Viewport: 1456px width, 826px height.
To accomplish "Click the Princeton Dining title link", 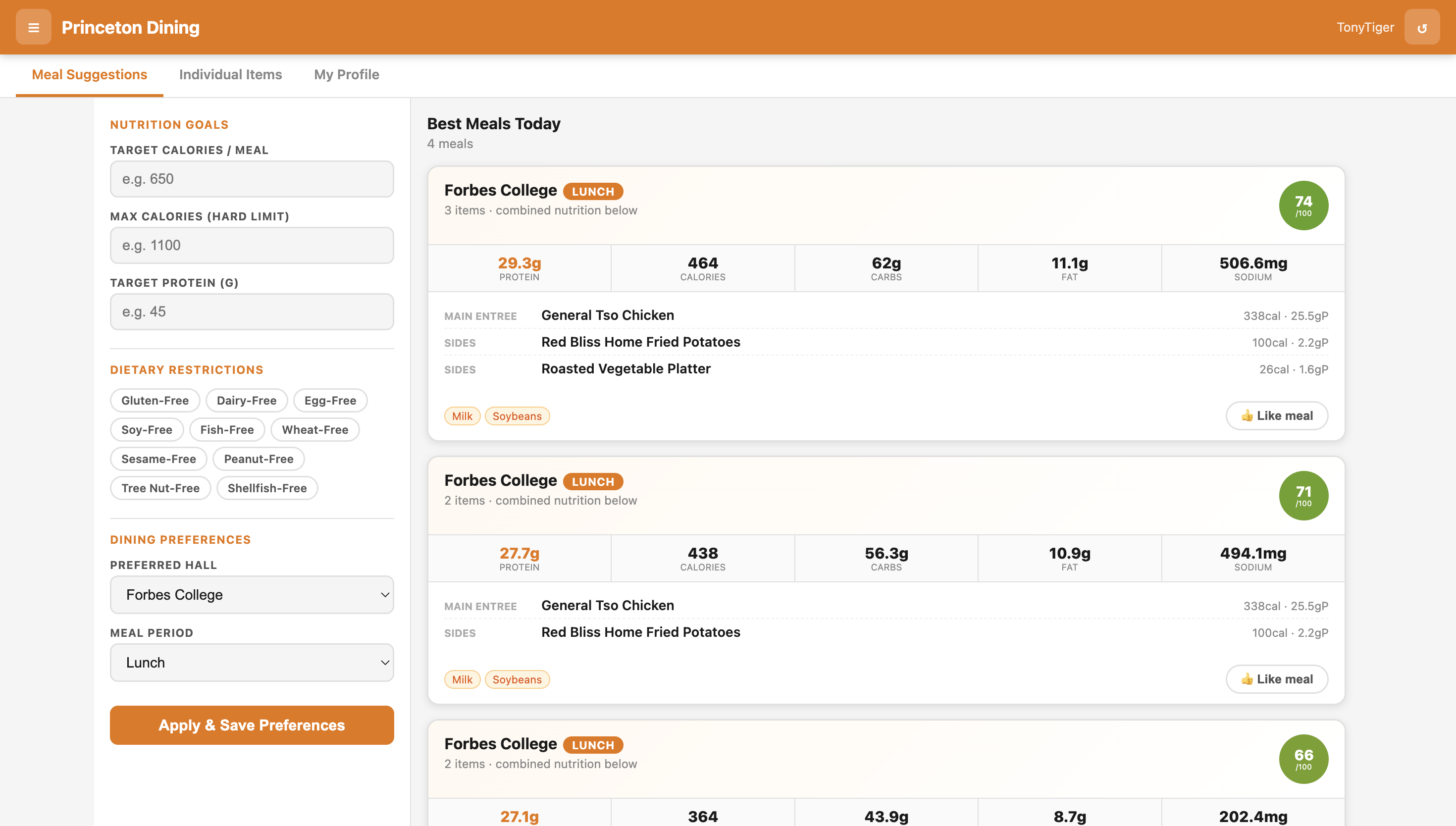I will 130,27.
